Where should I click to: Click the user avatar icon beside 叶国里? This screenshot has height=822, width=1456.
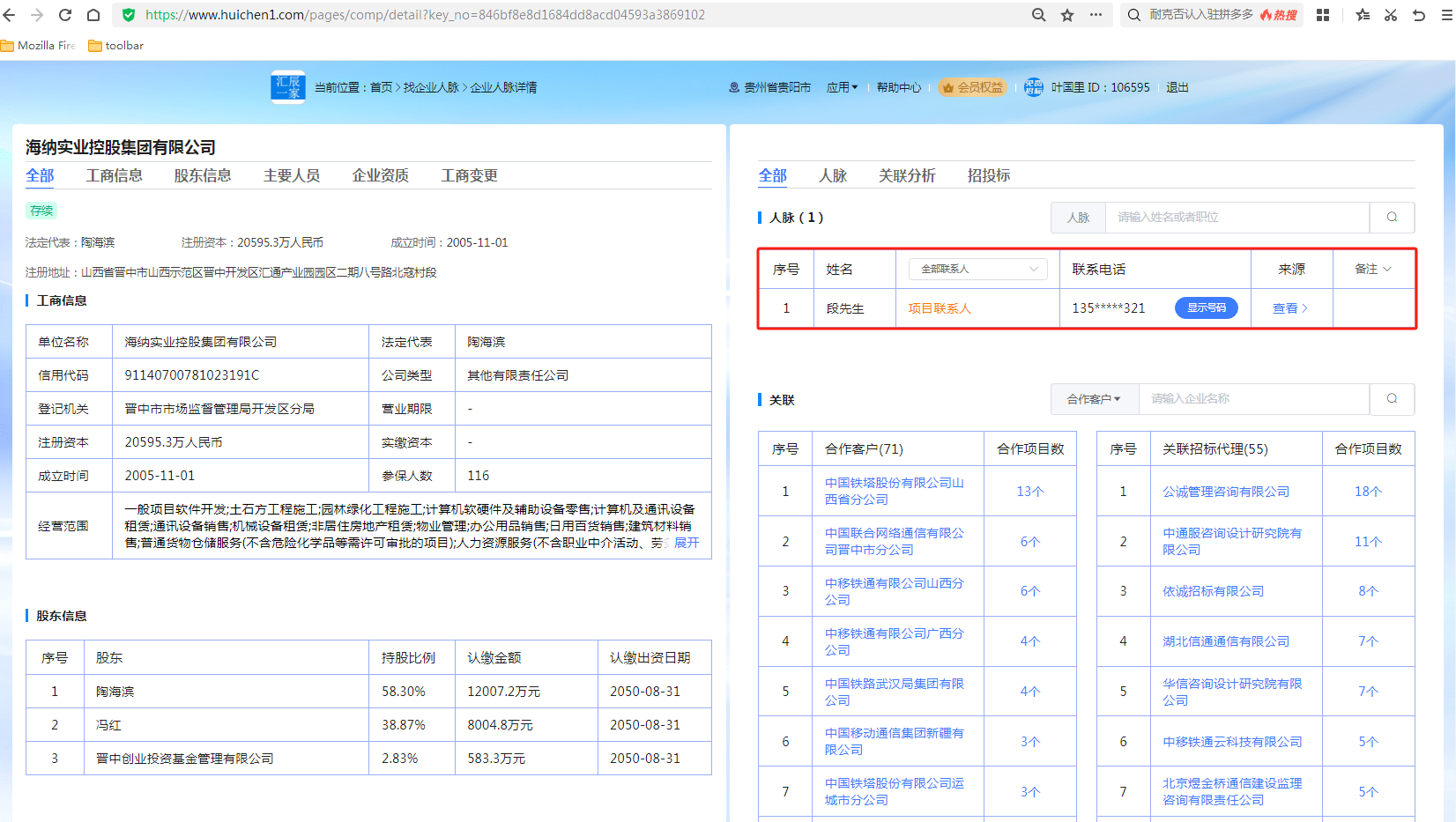click(1034, 87)
